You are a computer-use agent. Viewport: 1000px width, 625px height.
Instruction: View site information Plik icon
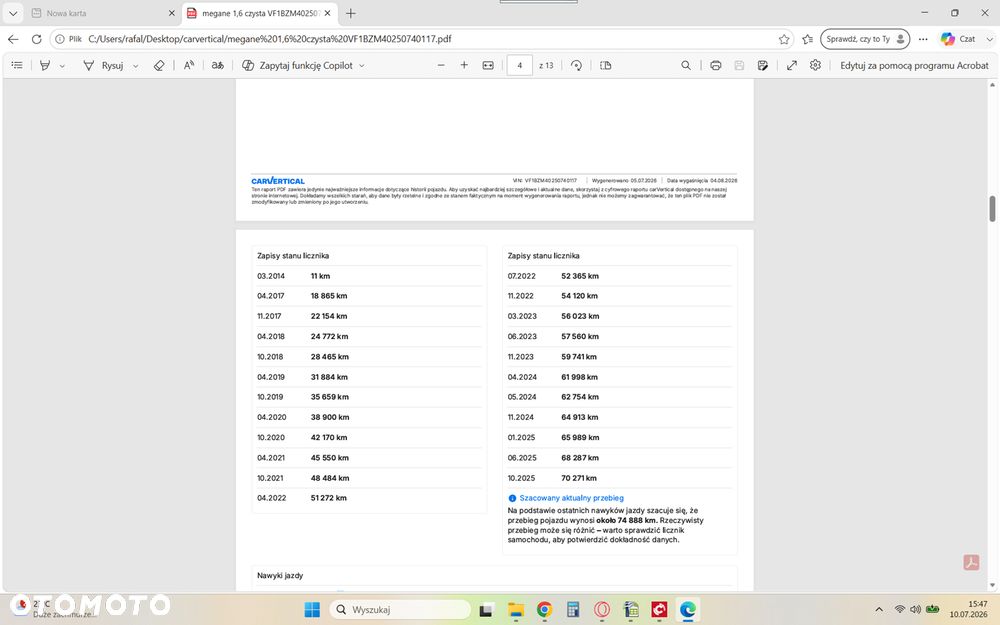pos(68,39)
